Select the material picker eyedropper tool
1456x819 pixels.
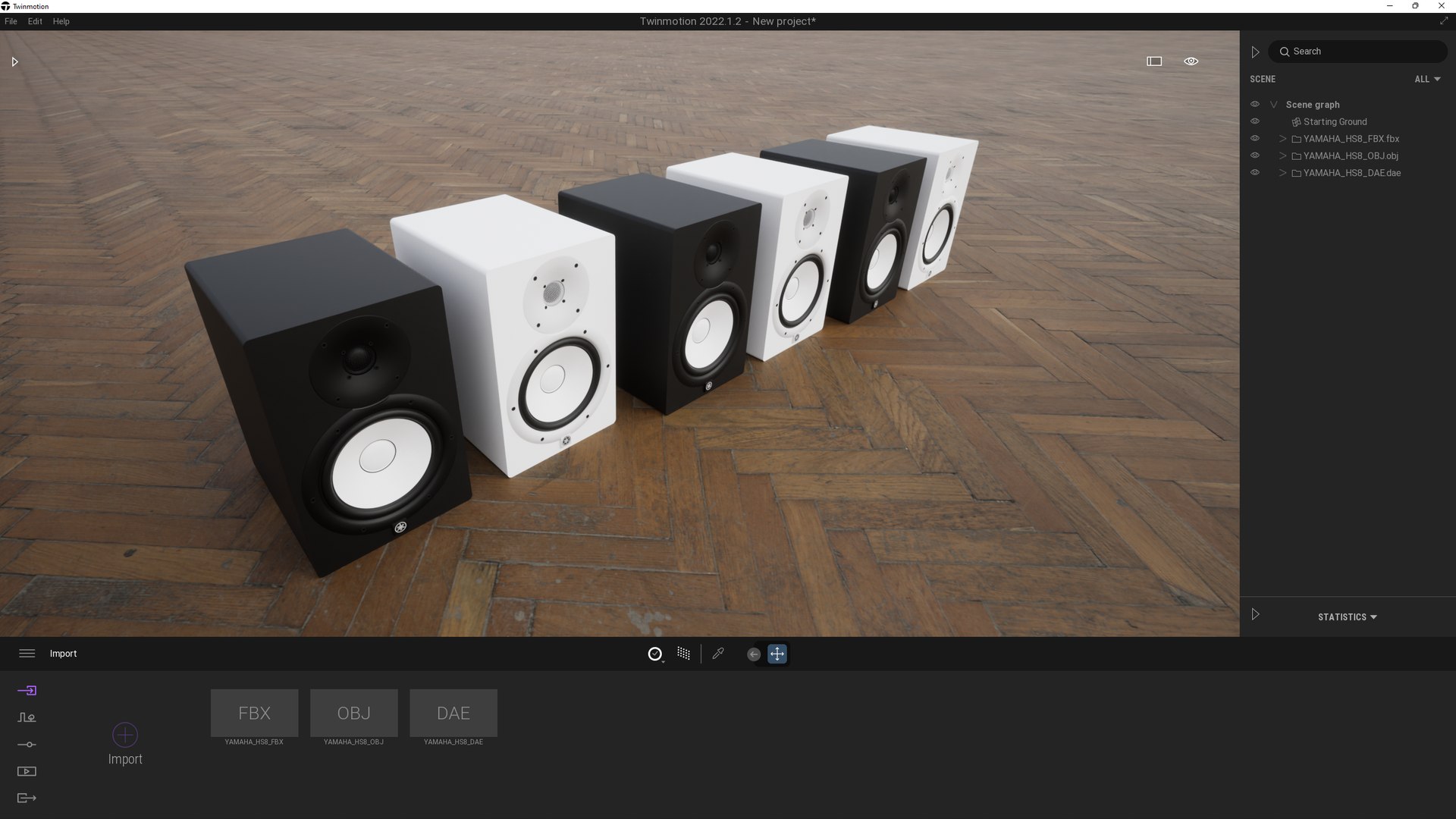pyautogui.click(x=718, y=654)
